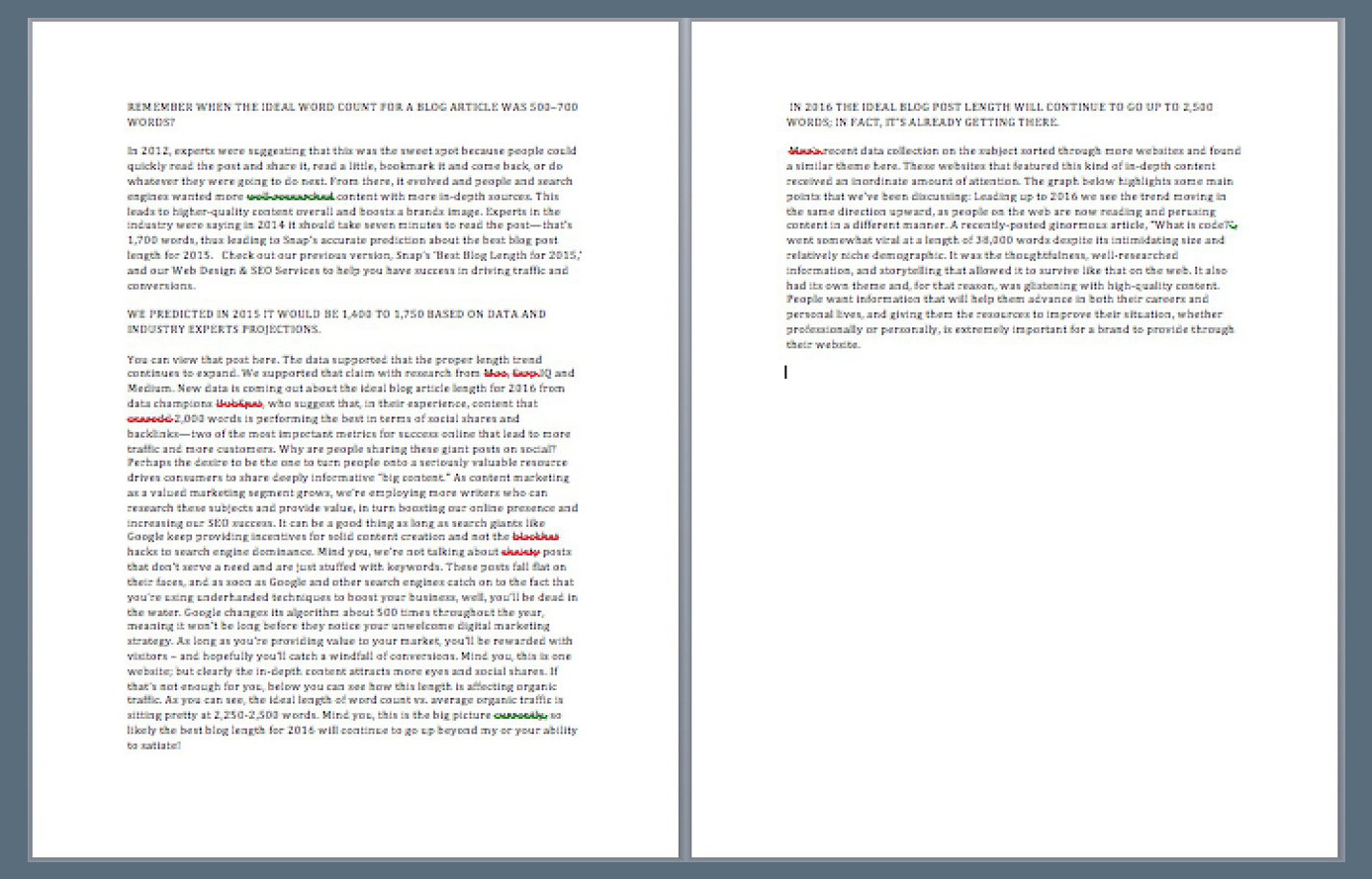Click the heading starting "WE PREDICTED IN 2015"

click(336, 314)
